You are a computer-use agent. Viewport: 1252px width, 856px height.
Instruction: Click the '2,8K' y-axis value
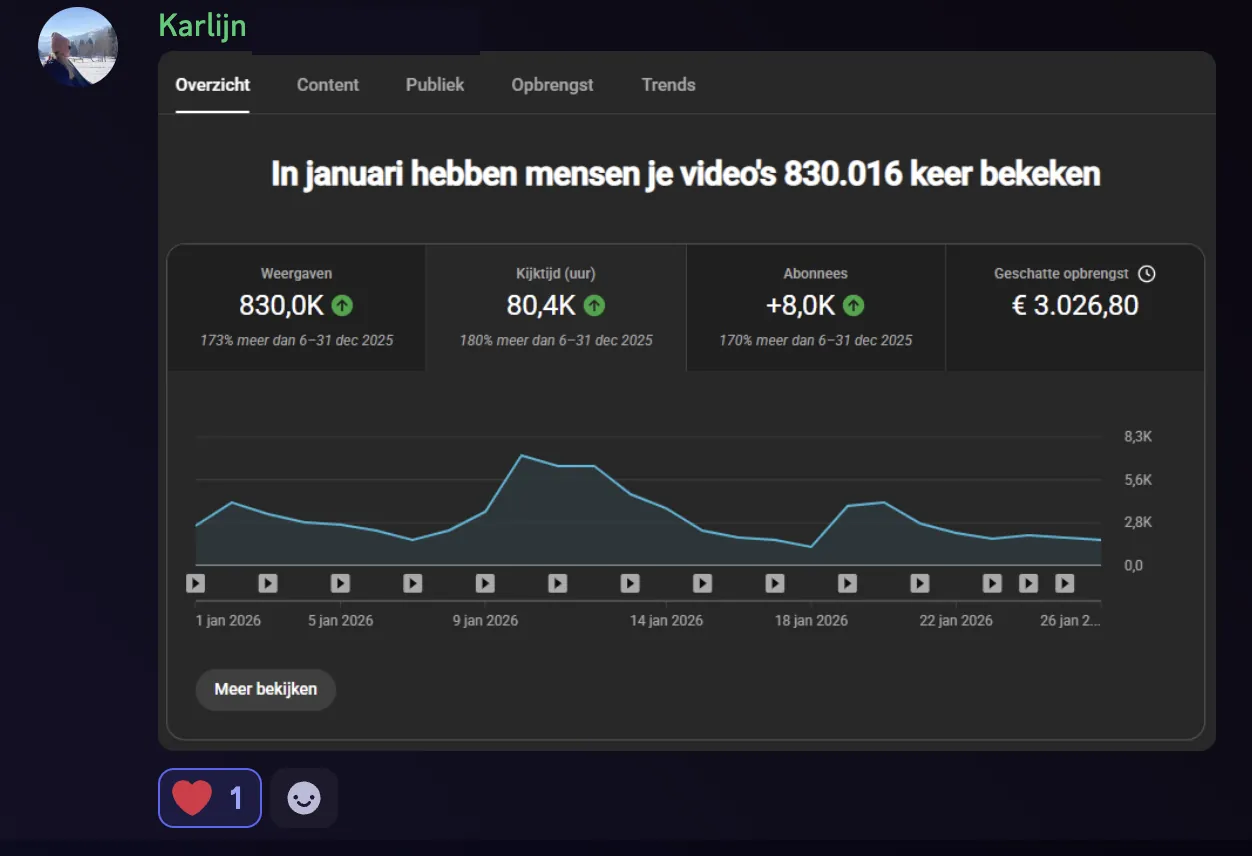pyautogui.click(x=1138, y=522)
